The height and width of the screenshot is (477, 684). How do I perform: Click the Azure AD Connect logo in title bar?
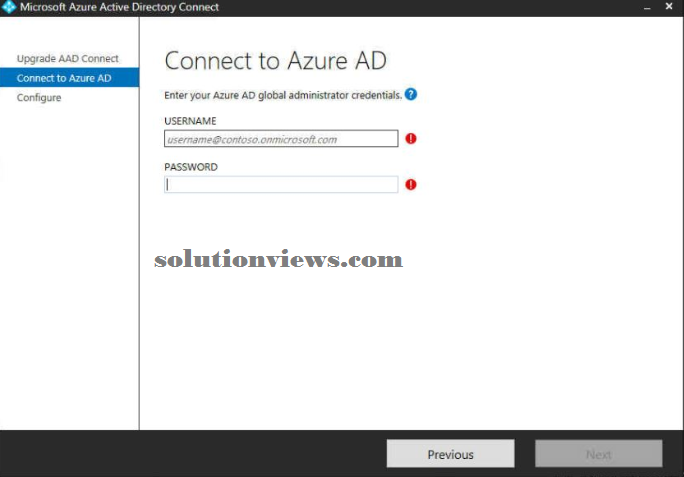[x=9, y=7]
